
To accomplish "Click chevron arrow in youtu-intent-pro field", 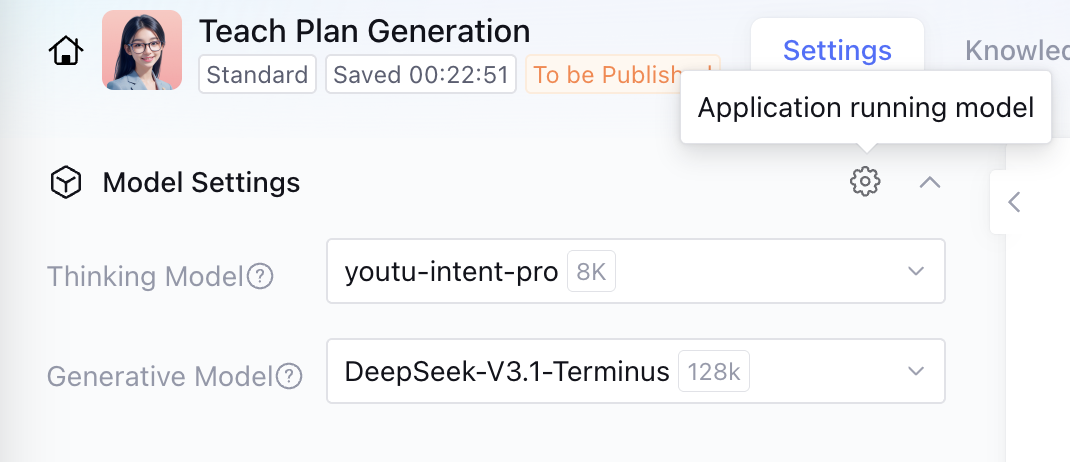I will click(916, 271).
